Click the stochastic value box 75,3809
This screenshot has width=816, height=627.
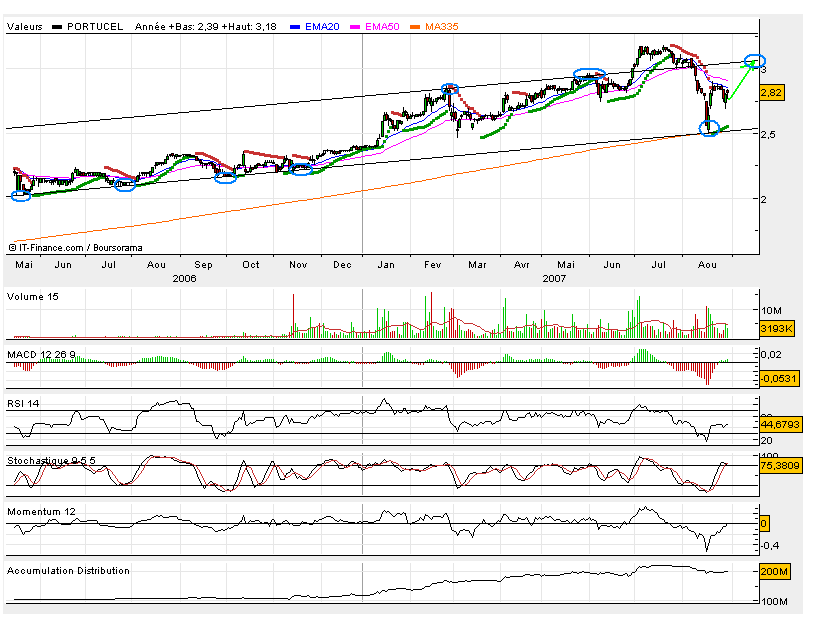[x=780, y=465]
